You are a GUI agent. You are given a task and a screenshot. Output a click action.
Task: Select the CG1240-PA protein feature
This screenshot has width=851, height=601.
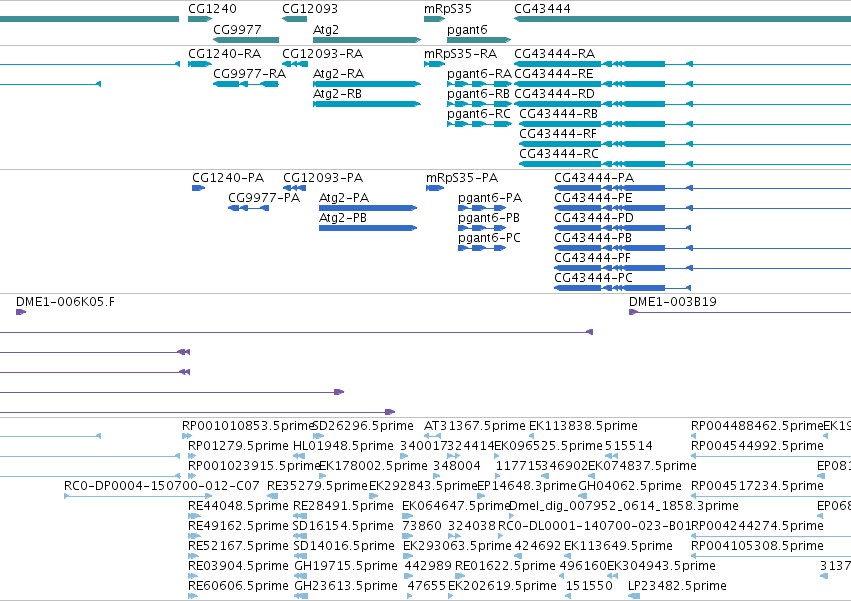click(199, 188)
